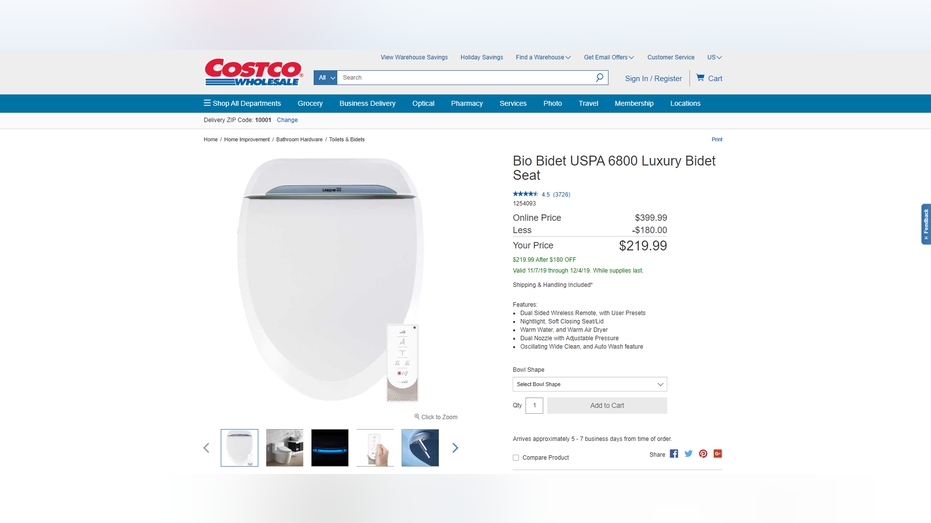Show next product thumbnails arrow

pyautogui.click(x=455, y=448)
